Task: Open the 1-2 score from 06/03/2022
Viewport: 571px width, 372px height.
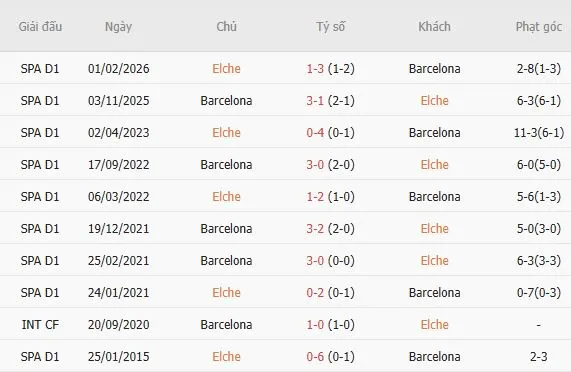Action: 315,197
